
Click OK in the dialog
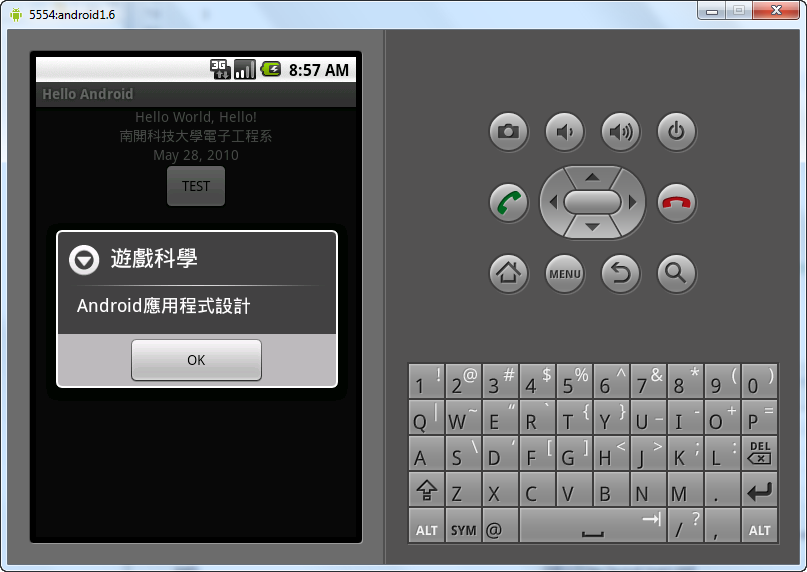click(196, 360)
